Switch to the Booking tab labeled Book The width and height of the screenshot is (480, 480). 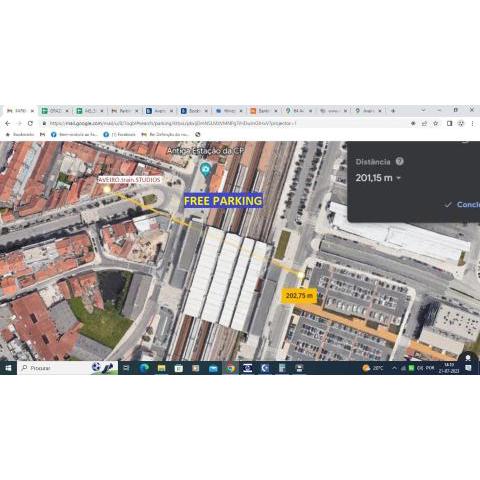(x=194, y=111)
